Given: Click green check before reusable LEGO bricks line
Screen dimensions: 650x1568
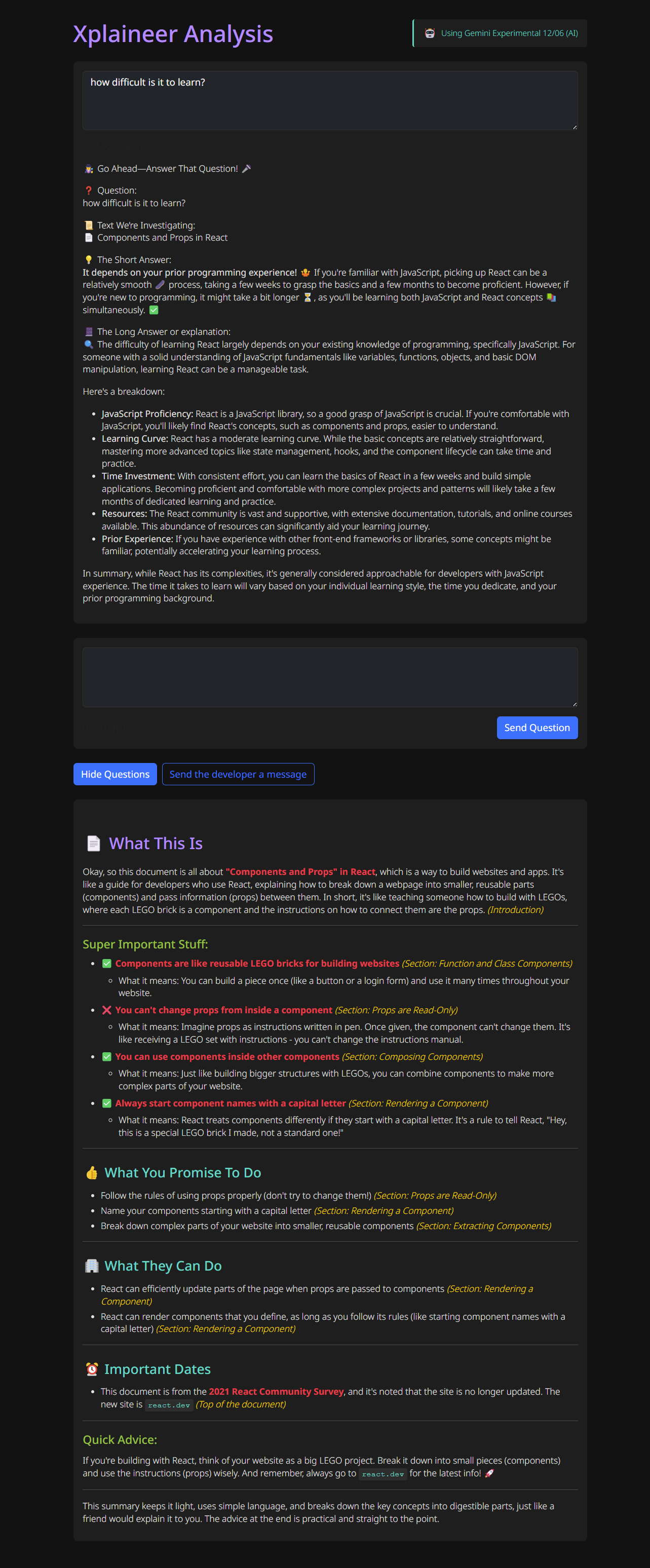Looking at the screenshot, I should pos(106,964).
